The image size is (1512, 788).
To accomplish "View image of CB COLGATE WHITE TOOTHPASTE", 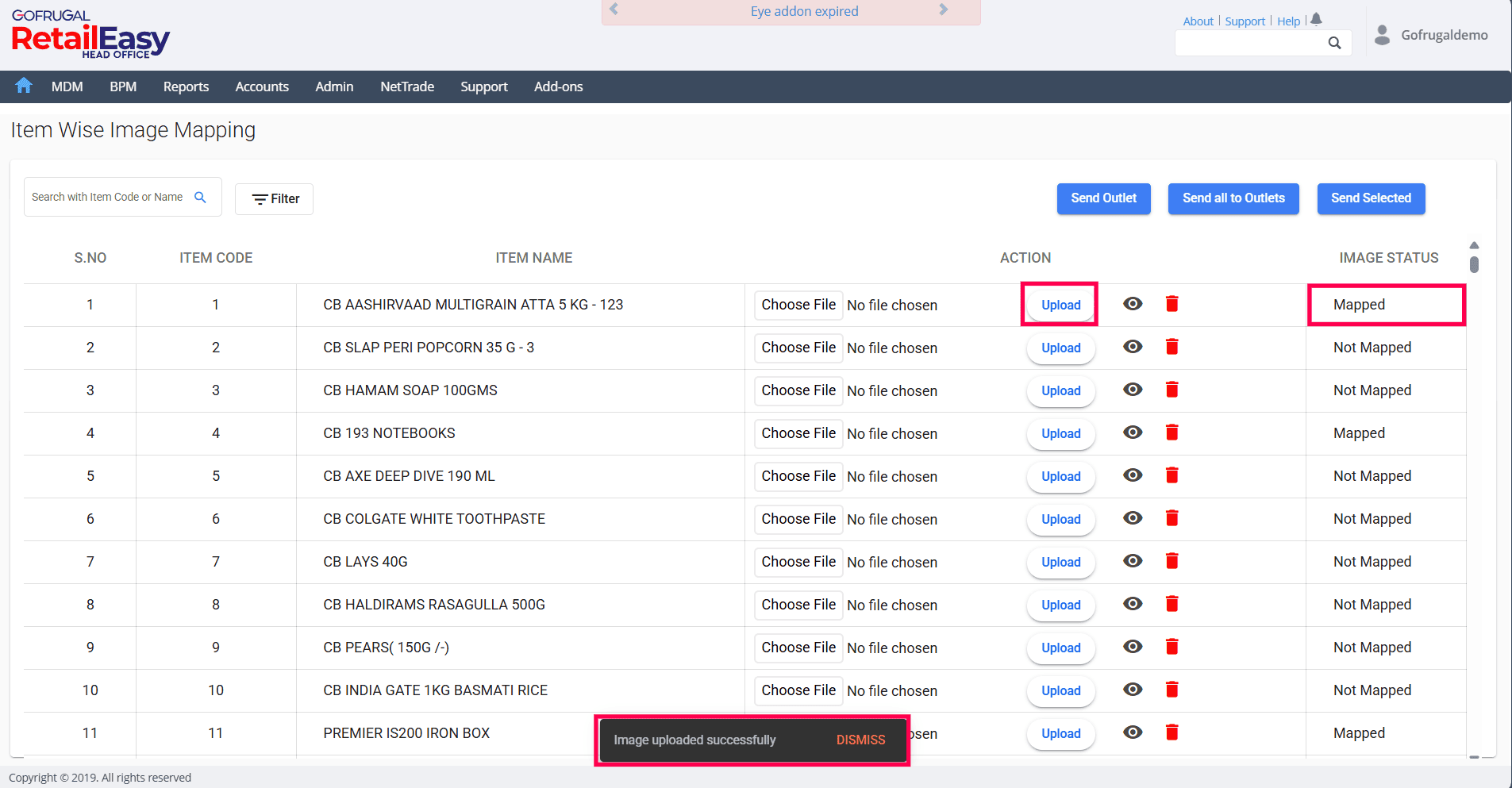I will pyautogui.click(x=1133, y=517).
